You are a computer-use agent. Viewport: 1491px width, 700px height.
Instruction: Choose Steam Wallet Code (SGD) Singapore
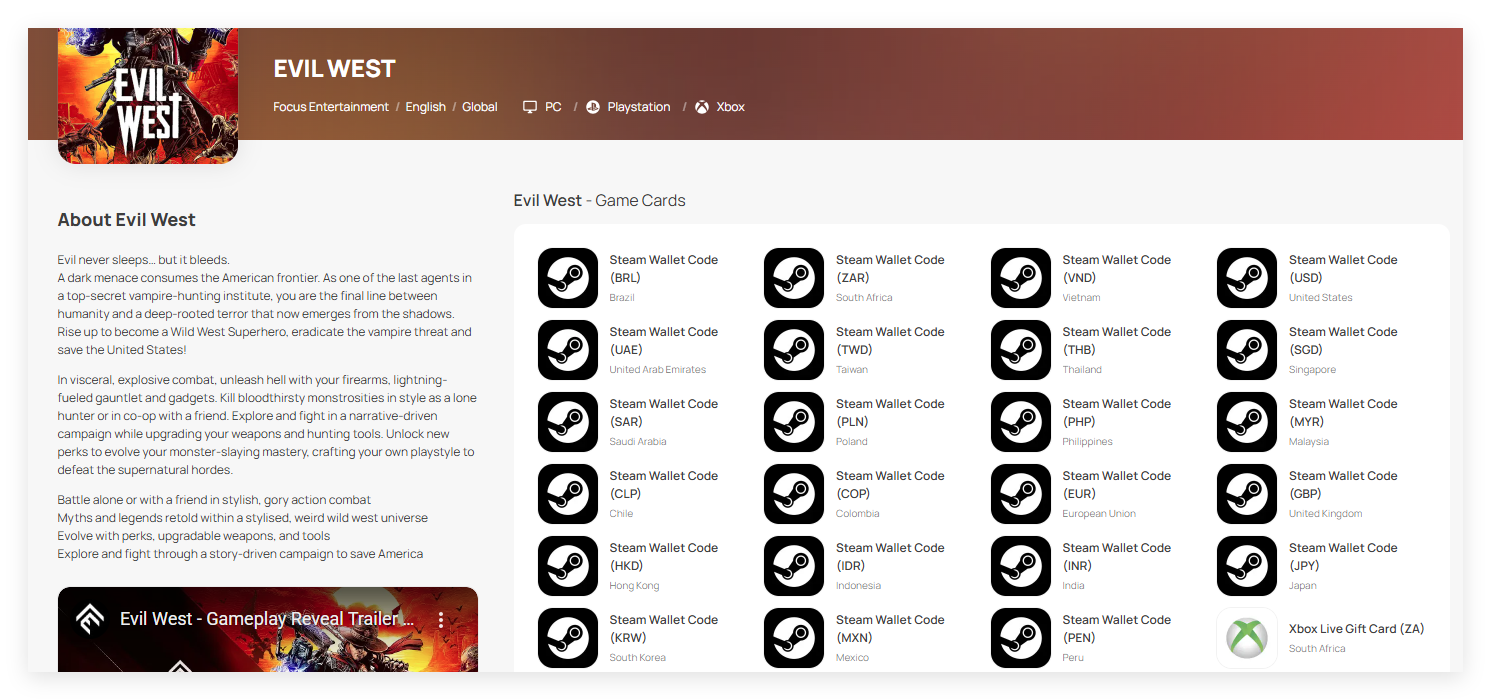pos(1342,340)
